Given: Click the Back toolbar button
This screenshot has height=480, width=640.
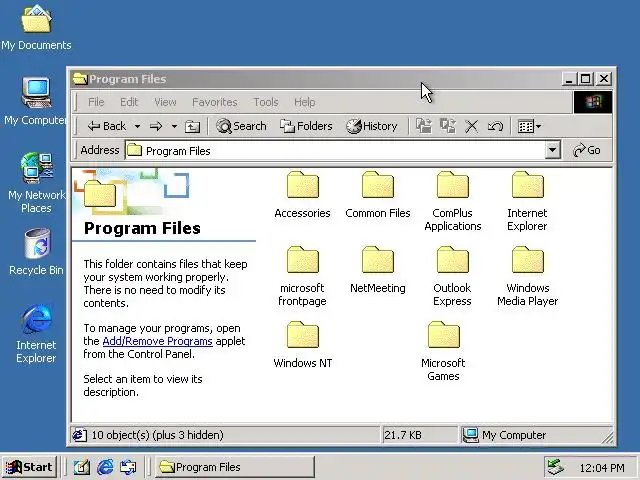Looking at the screenshot, I should [x=107, y=127].
